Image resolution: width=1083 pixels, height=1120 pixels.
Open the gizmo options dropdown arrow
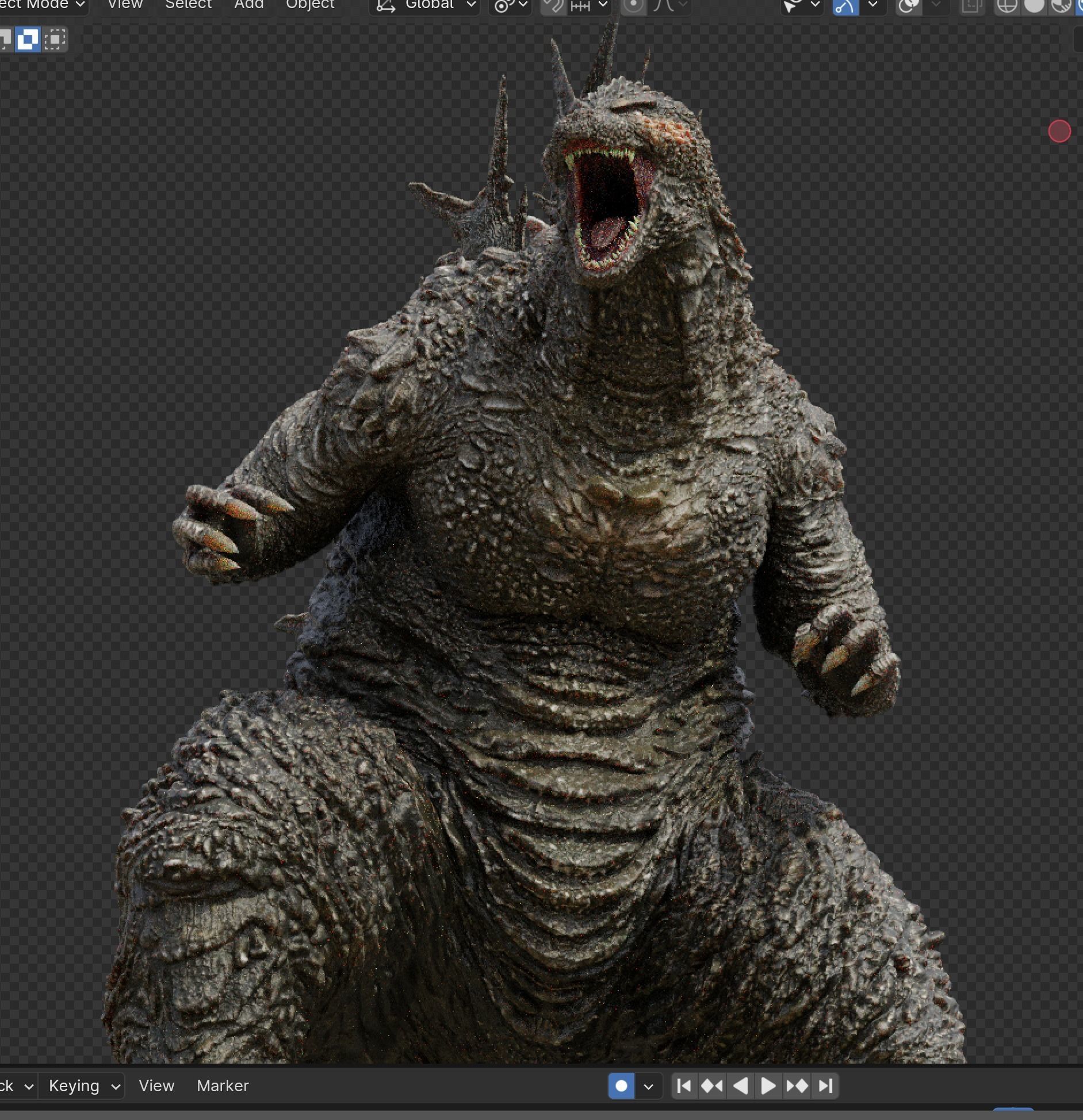[x=872, y=5]
